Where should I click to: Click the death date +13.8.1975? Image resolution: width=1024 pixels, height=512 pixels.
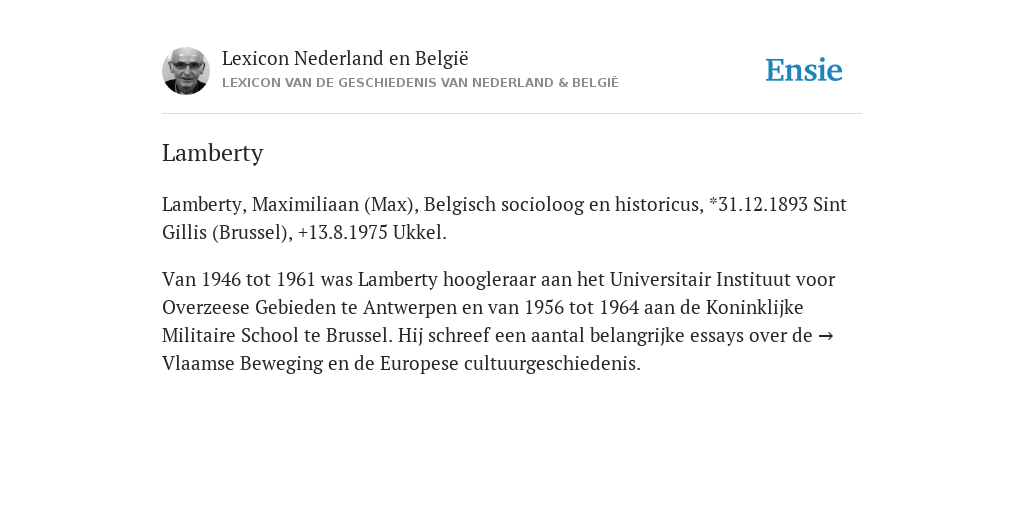pyautogui.click(x=343, y=232)
